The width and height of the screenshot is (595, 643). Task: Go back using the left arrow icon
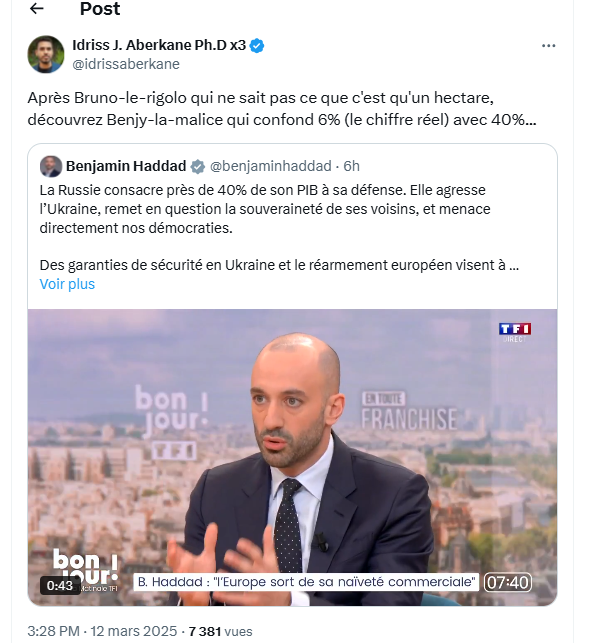37,8
